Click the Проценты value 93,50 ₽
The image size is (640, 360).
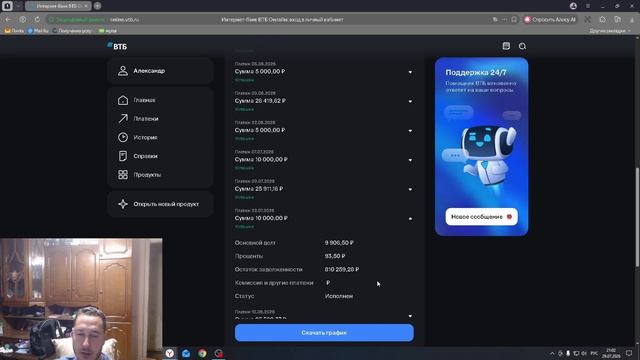335,256
